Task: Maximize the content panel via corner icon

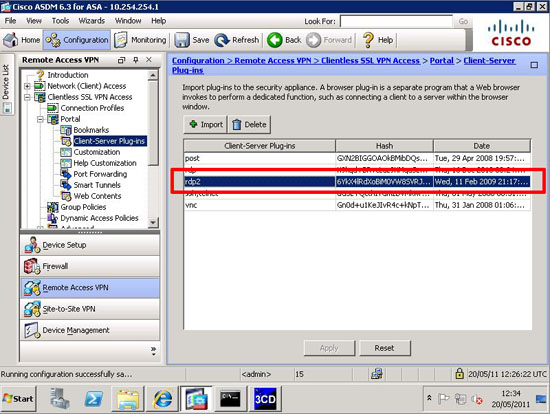Action: click(534, 65)
